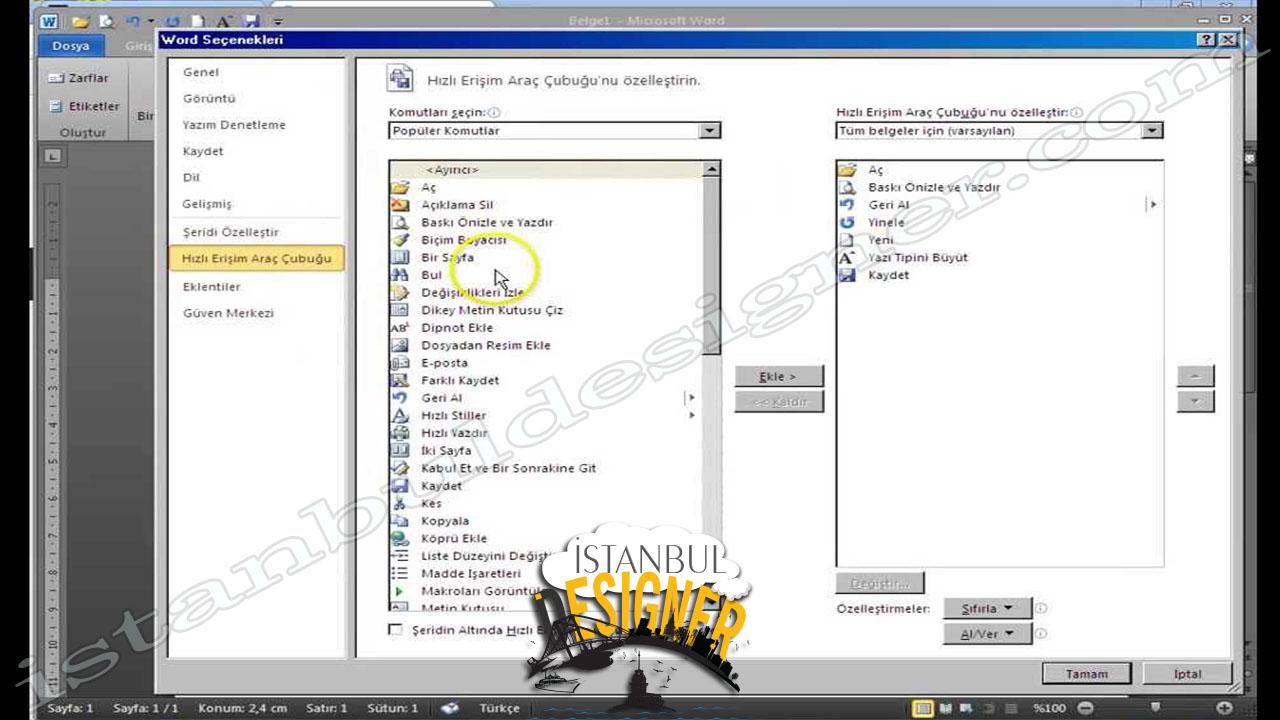This screenshot has height=720, width=1280.
Task: Expand the Hızlı Stiller submenu arrow
Action: point(691,415)
